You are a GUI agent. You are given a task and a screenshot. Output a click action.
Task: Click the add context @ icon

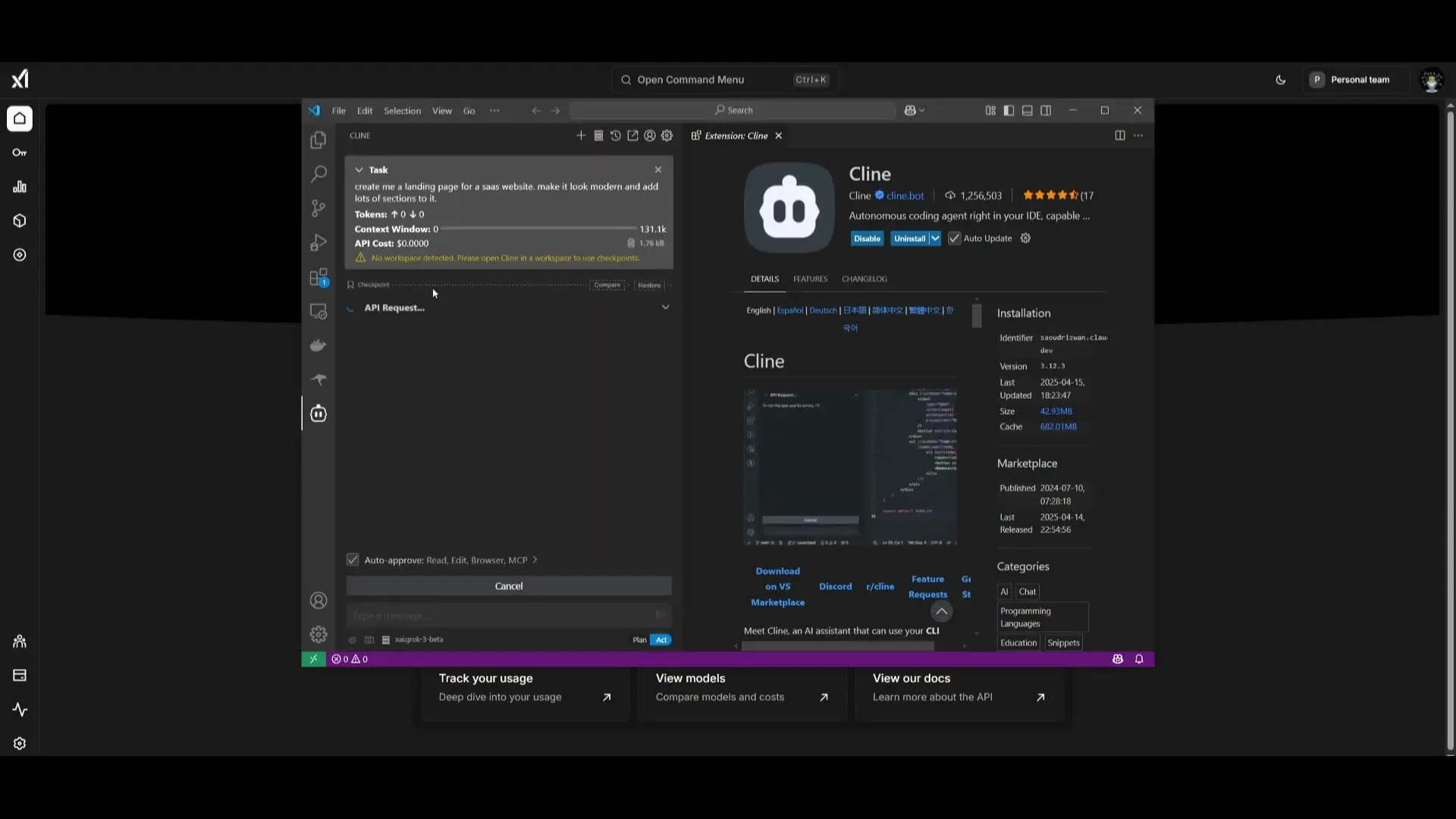pos(353,640)
